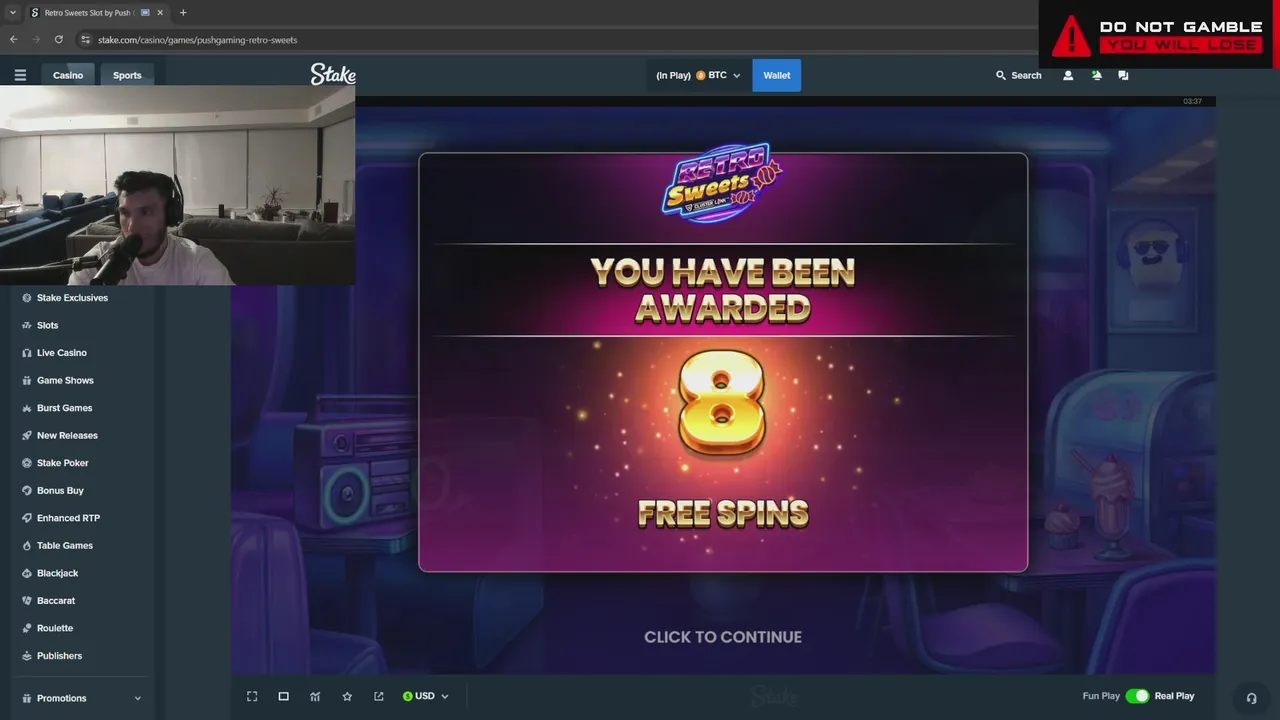Viewport: 1280px width, 720px height.
Task: Open the Sports tab
Action: [127, 75]
